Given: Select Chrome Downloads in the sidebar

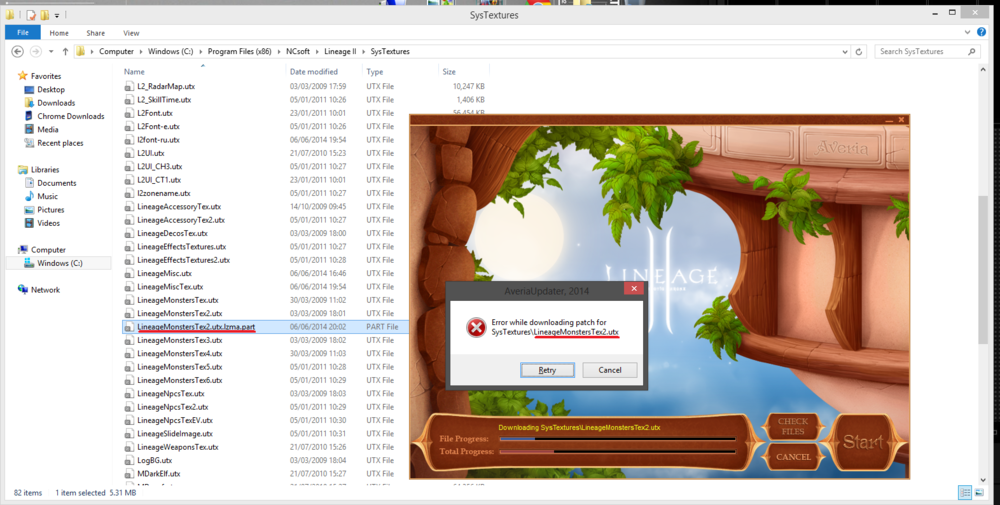Looking at the screenshot, I should (70, 116).
